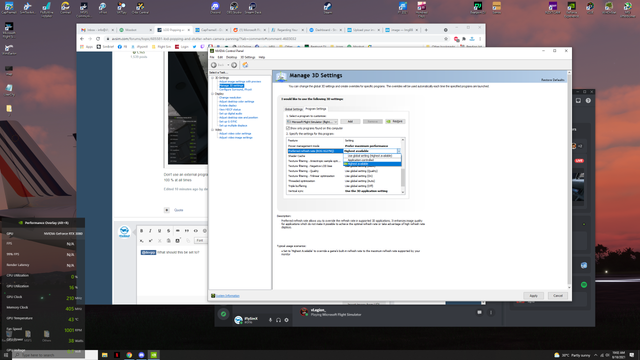Viewport: 640px width, 360px height.
Task: Select the Vertical sync setting row
Action: click(344, 191)
